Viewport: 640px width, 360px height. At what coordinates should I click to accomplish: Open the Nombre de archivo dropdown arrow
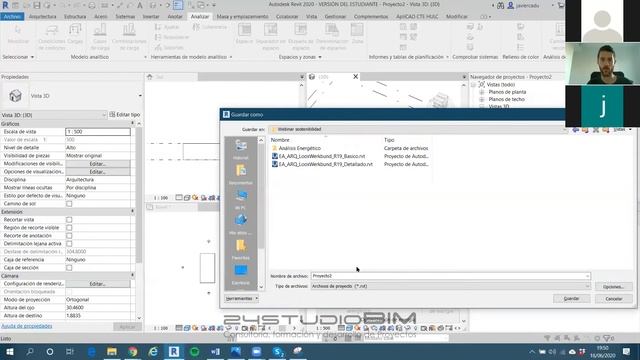pyautogui.click(x=587, y=276)
